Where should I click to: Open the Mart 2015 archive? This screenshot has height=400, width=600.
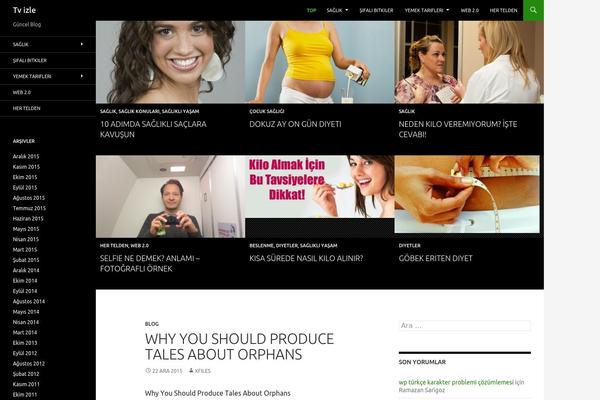tap(25, 249)
